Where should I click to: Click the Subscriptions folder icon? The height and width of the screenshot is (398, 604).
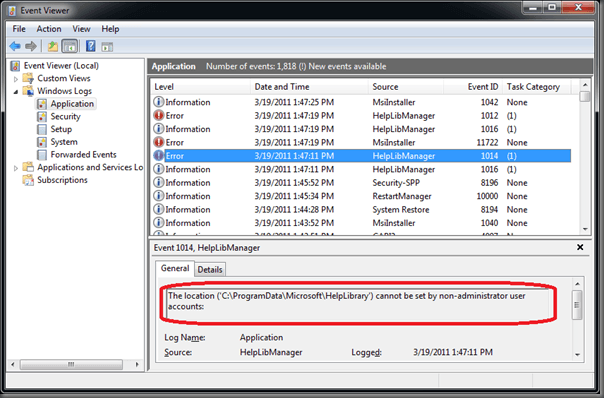(x=28, y=180)
